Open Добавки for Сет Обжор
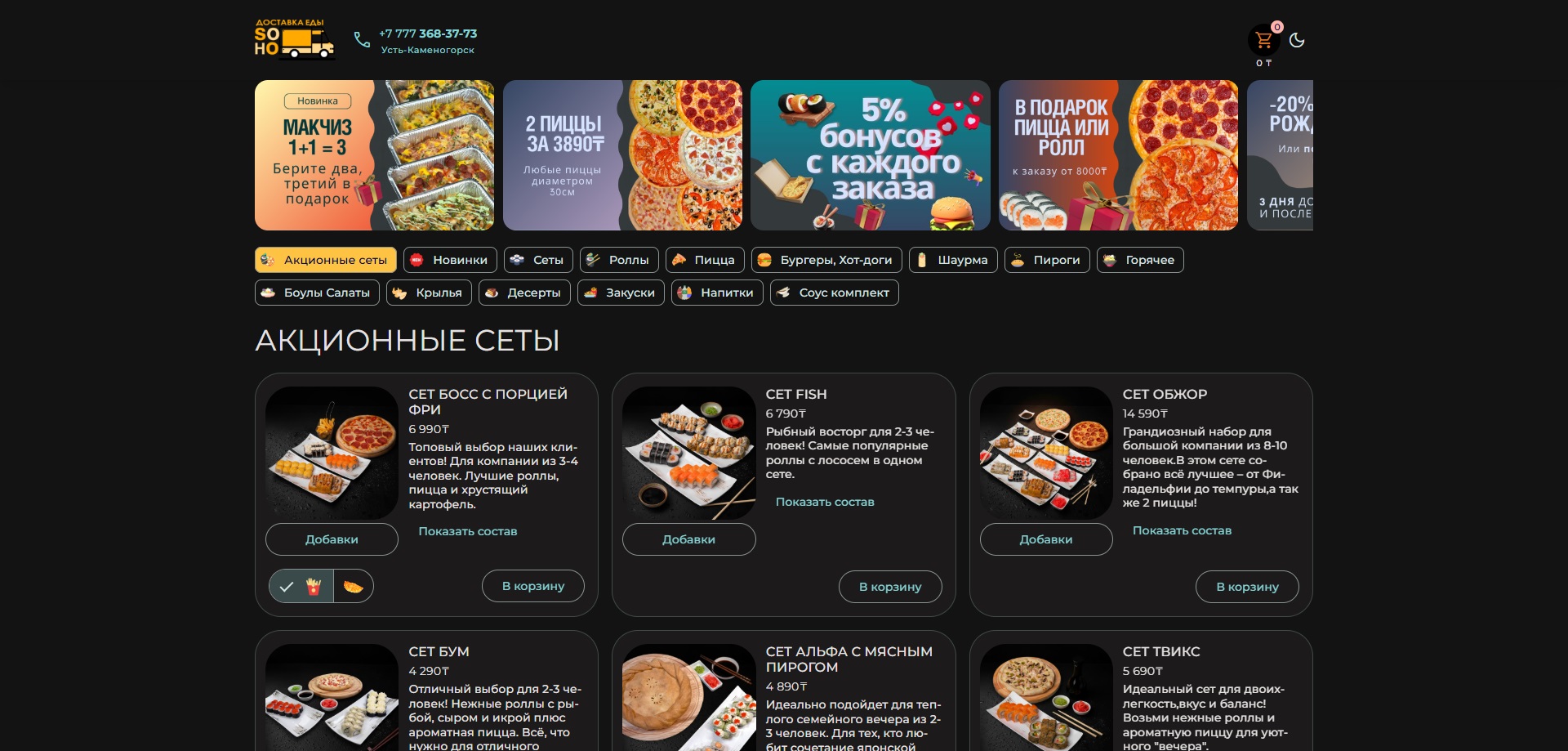Viewport: 1568px width, 751px height. pos(1046,539)
